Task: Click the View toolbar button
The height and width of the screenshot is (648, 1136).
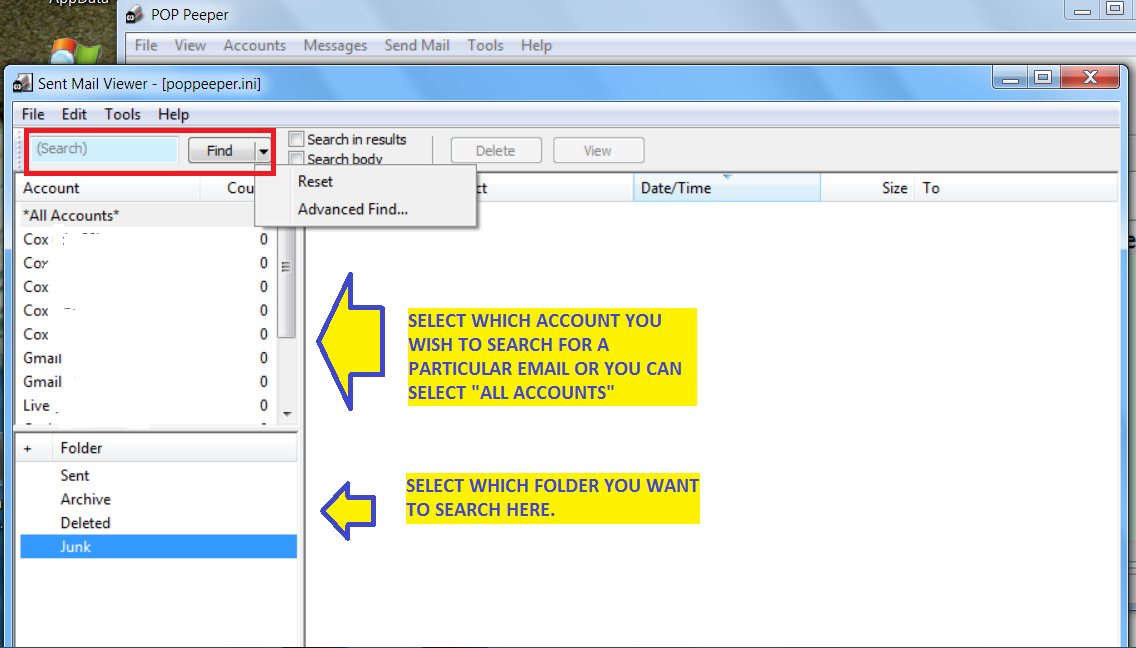Action: coord(598,151)
